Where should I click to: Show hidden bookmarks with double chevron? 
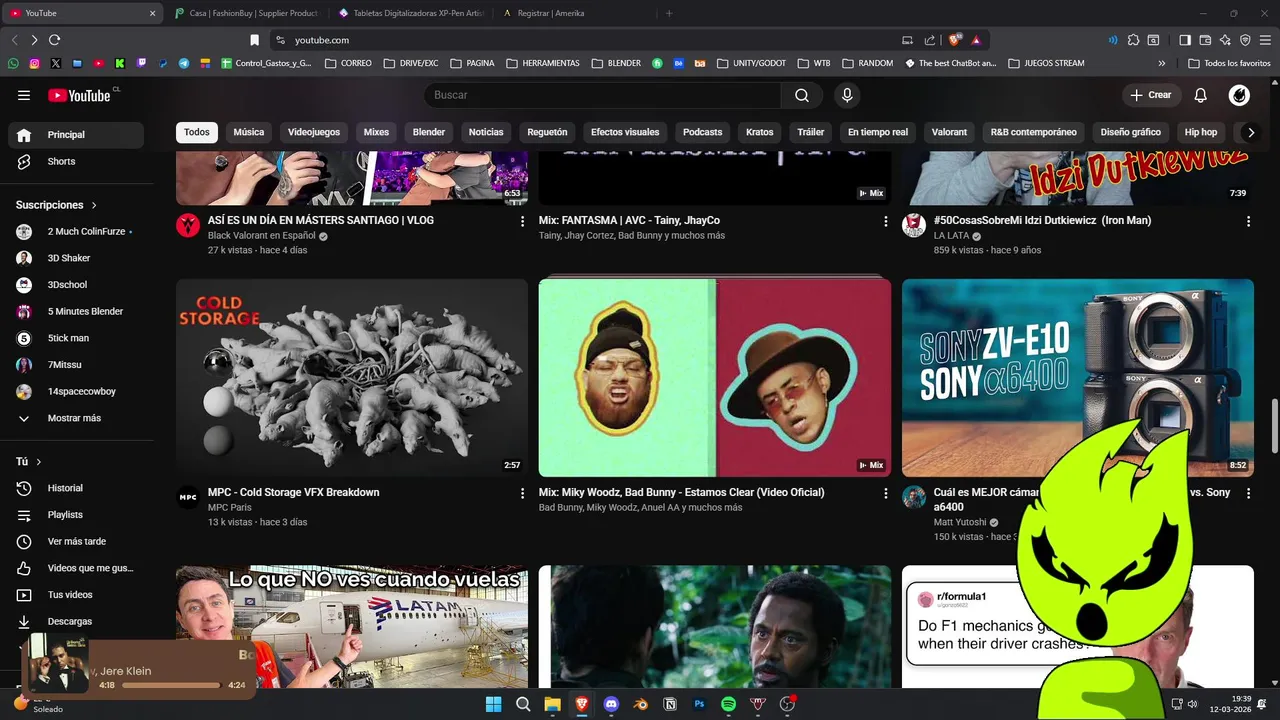point(1161,63)
